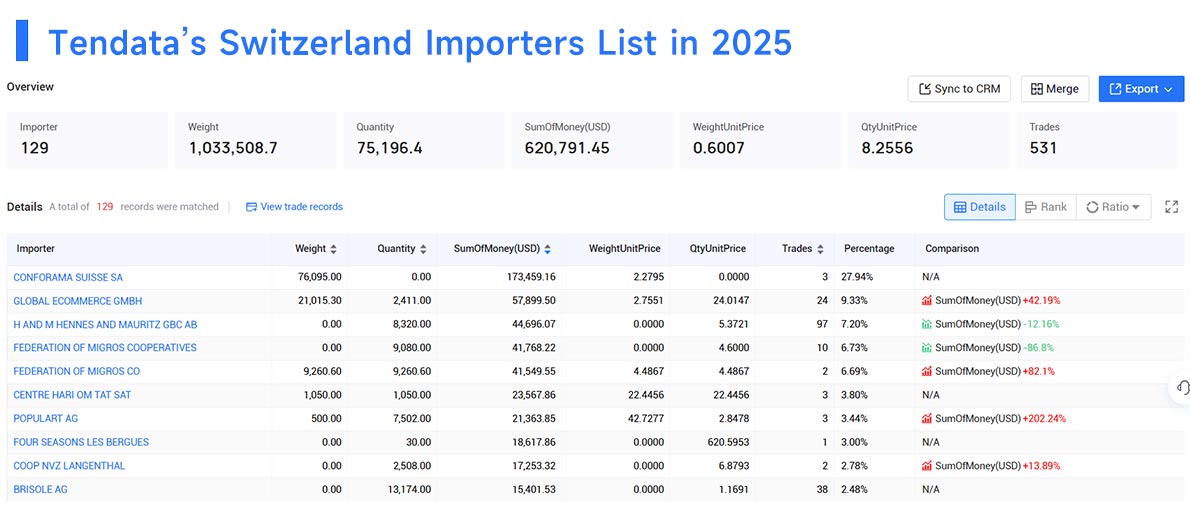Open the Export dropdown
The height and width of the screenshot is (512, 1190).
[1141, 89]
